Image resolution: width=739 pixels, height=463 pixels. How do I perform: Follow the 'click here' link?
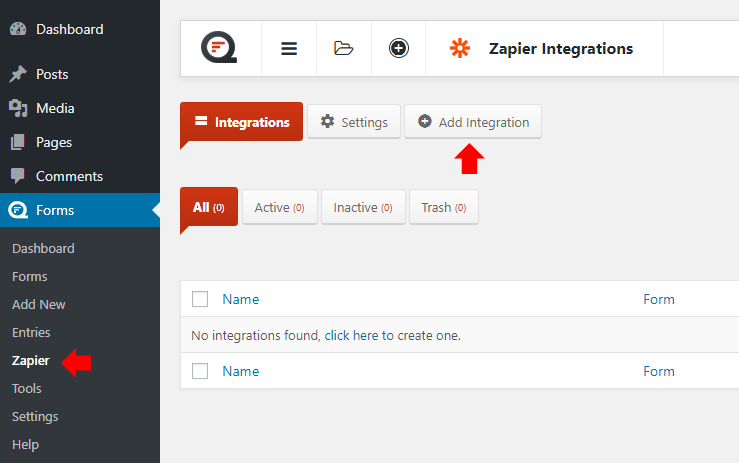point(351,335)
